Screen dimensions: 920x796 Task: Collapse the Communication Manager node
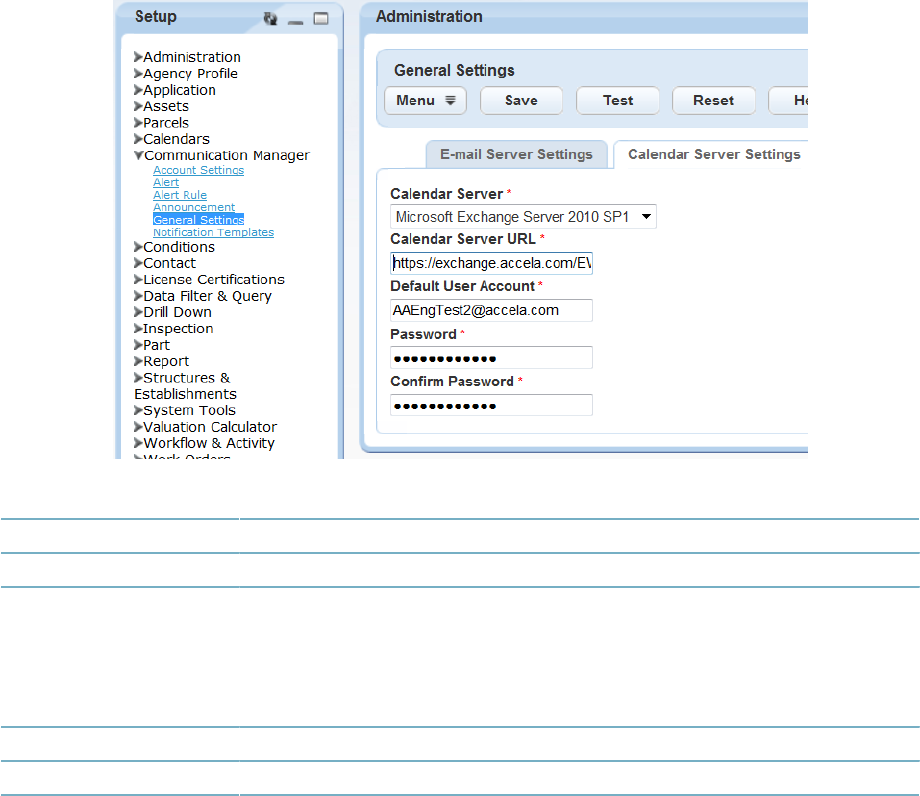(x=138, y=155)
